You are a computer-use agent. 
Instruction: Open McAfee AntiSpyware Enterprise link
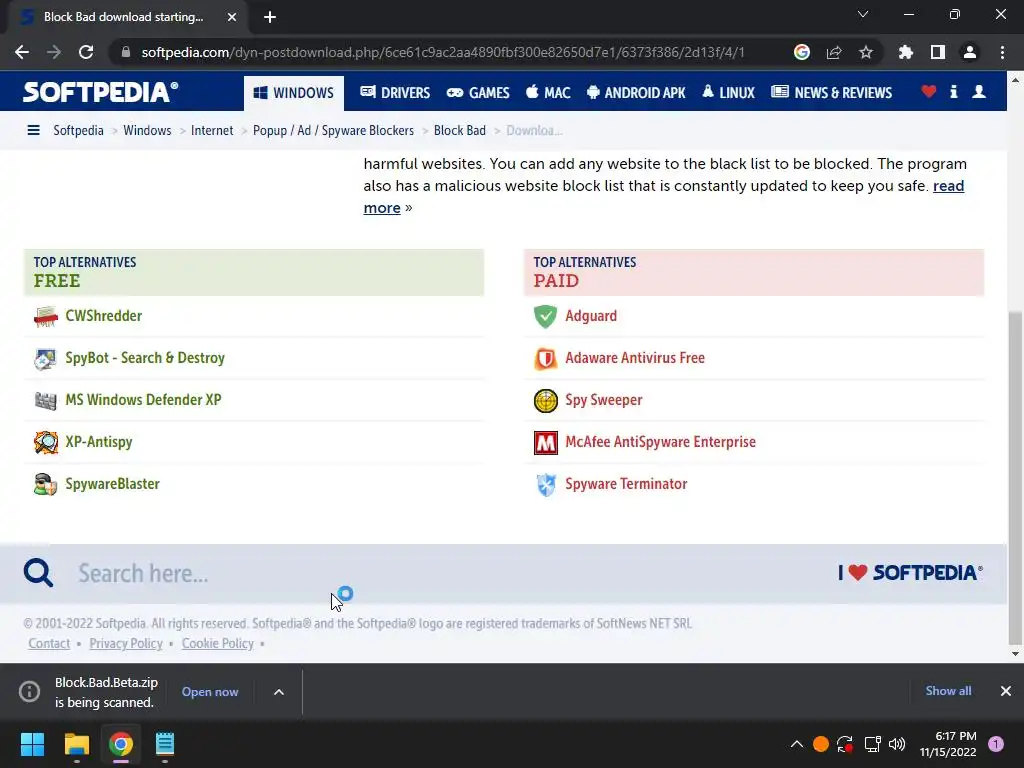(x=660, y=442)
